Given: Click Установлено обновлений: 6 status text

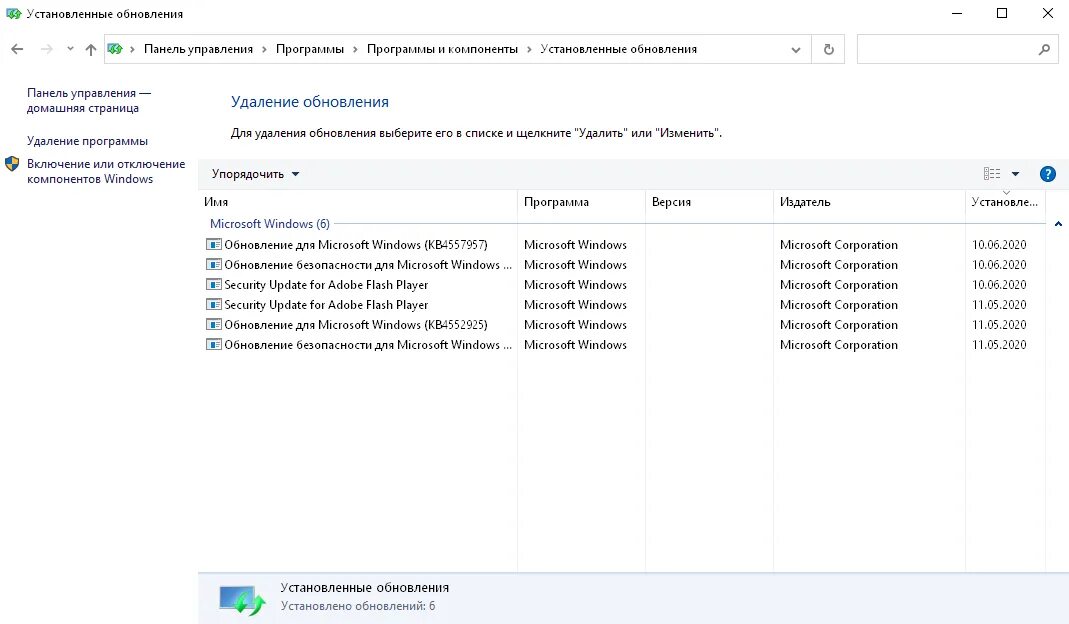Looking at the screenshot, I should tap(358, 606).
